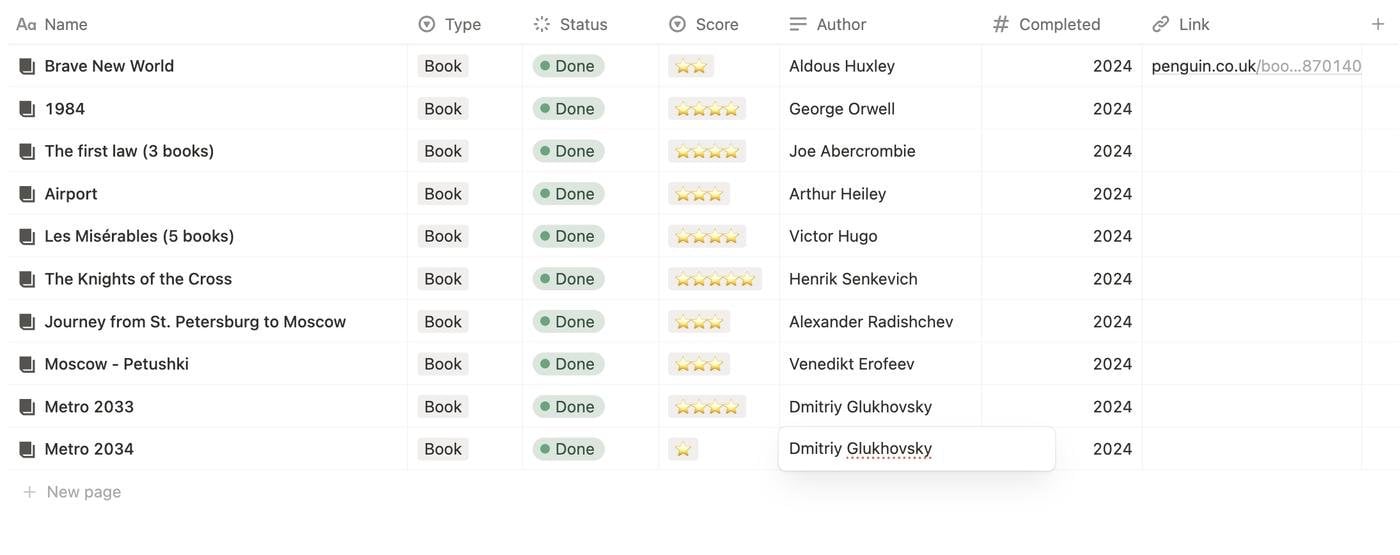Add a new property with the plus icon
Image resolution: width=1400 pixels, height=555 pixels.
point(1378,24)
